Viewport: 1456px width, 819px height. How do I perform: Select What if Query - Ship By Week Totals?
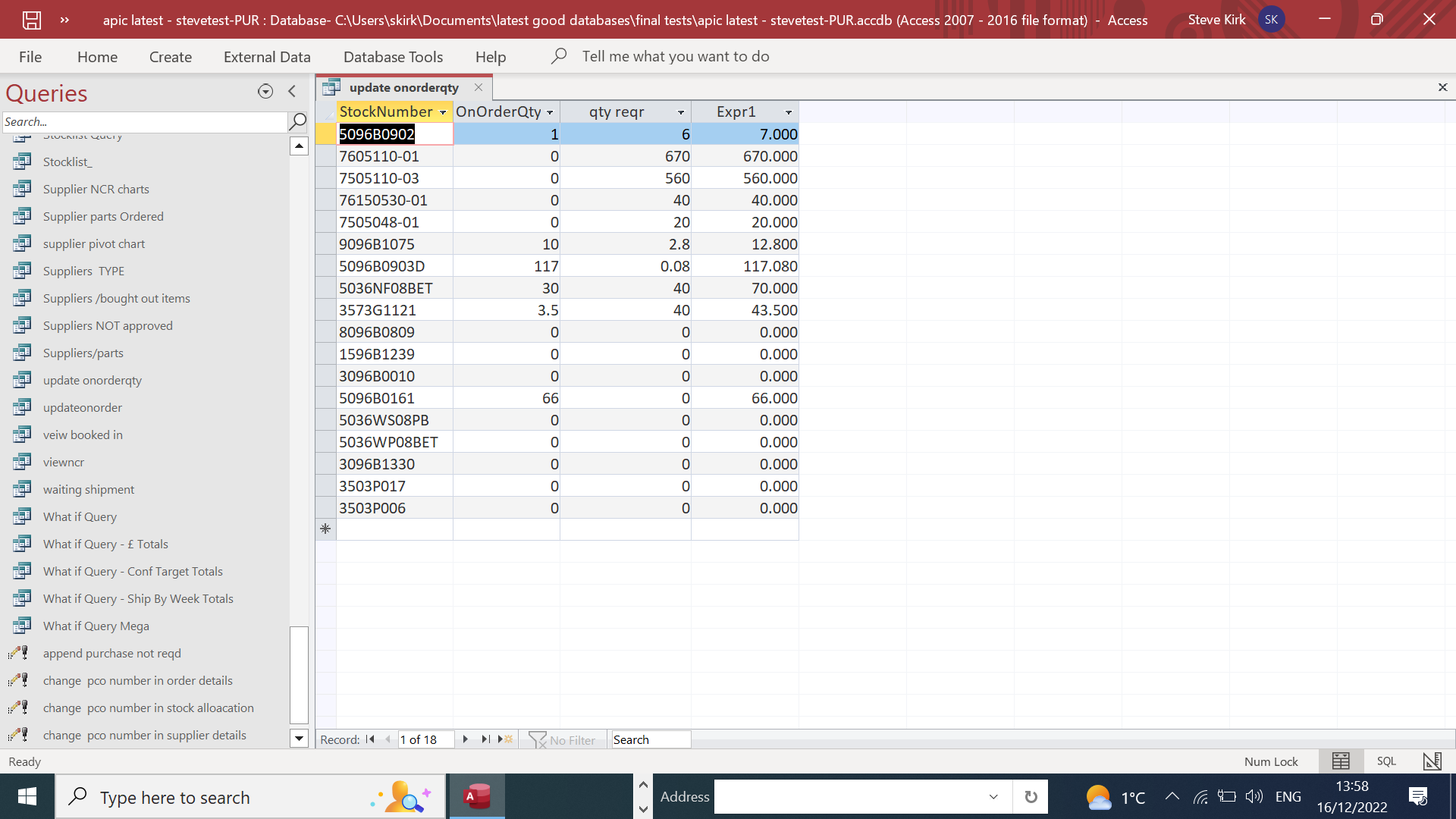[x=138, y=598]
